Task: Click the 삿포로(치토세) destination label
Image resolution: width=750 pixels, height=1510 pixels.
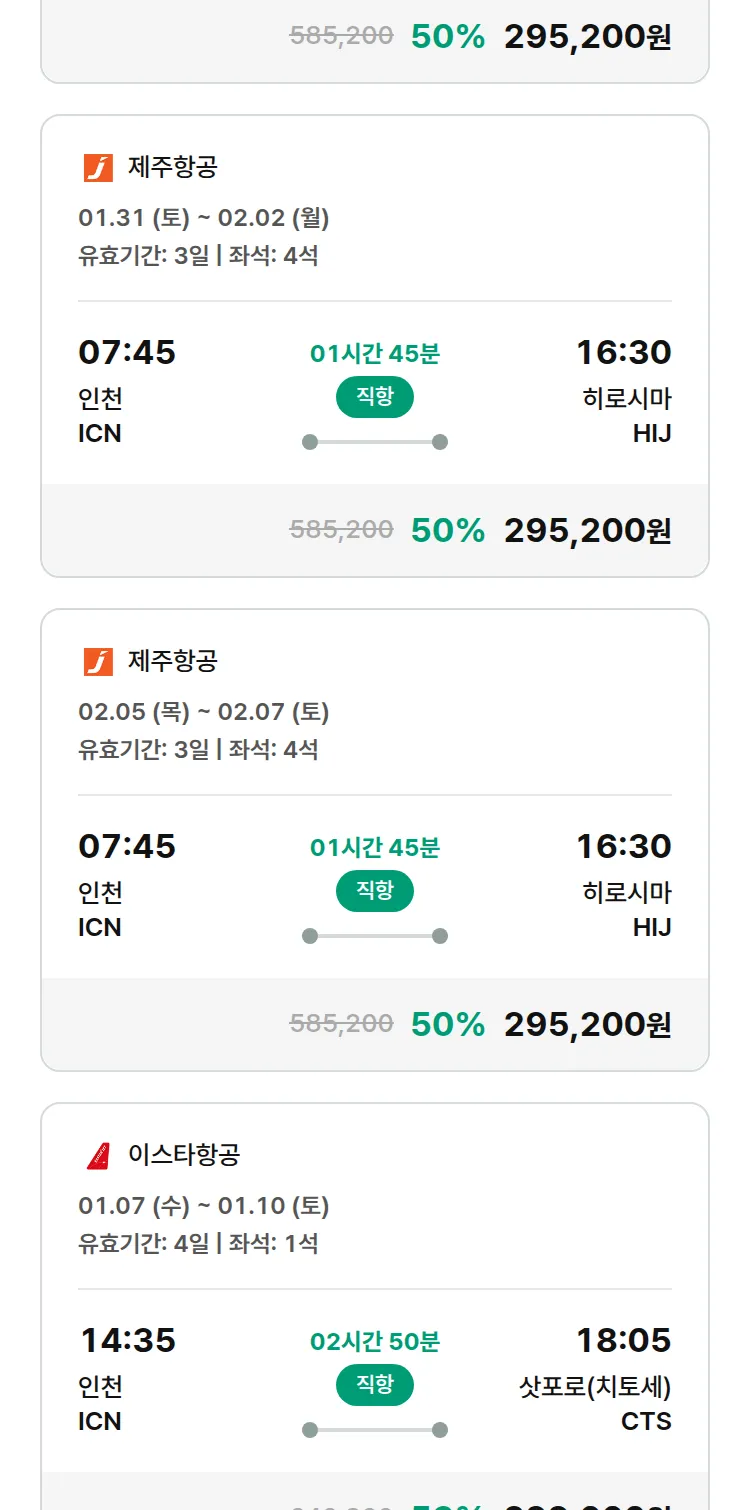Action: pos(595,1387)
